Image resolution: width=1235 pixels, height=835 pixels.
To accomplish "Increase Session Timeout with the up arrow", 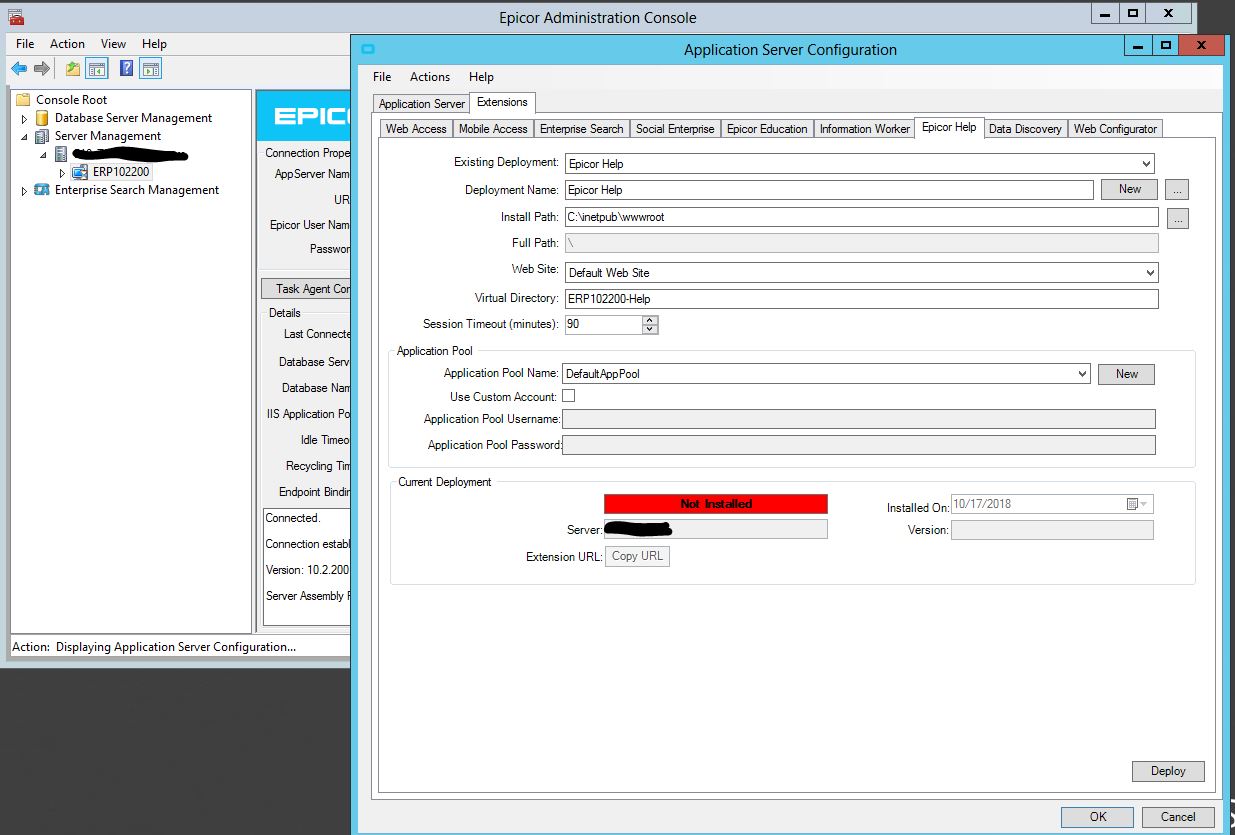I will click(650, 320).
